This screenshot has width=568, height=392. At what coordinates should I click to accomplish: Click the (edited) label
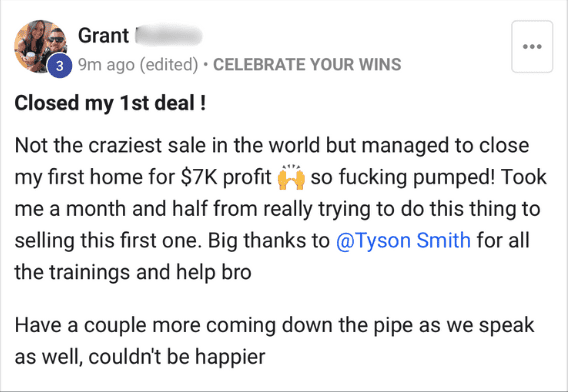coord(169,65)
